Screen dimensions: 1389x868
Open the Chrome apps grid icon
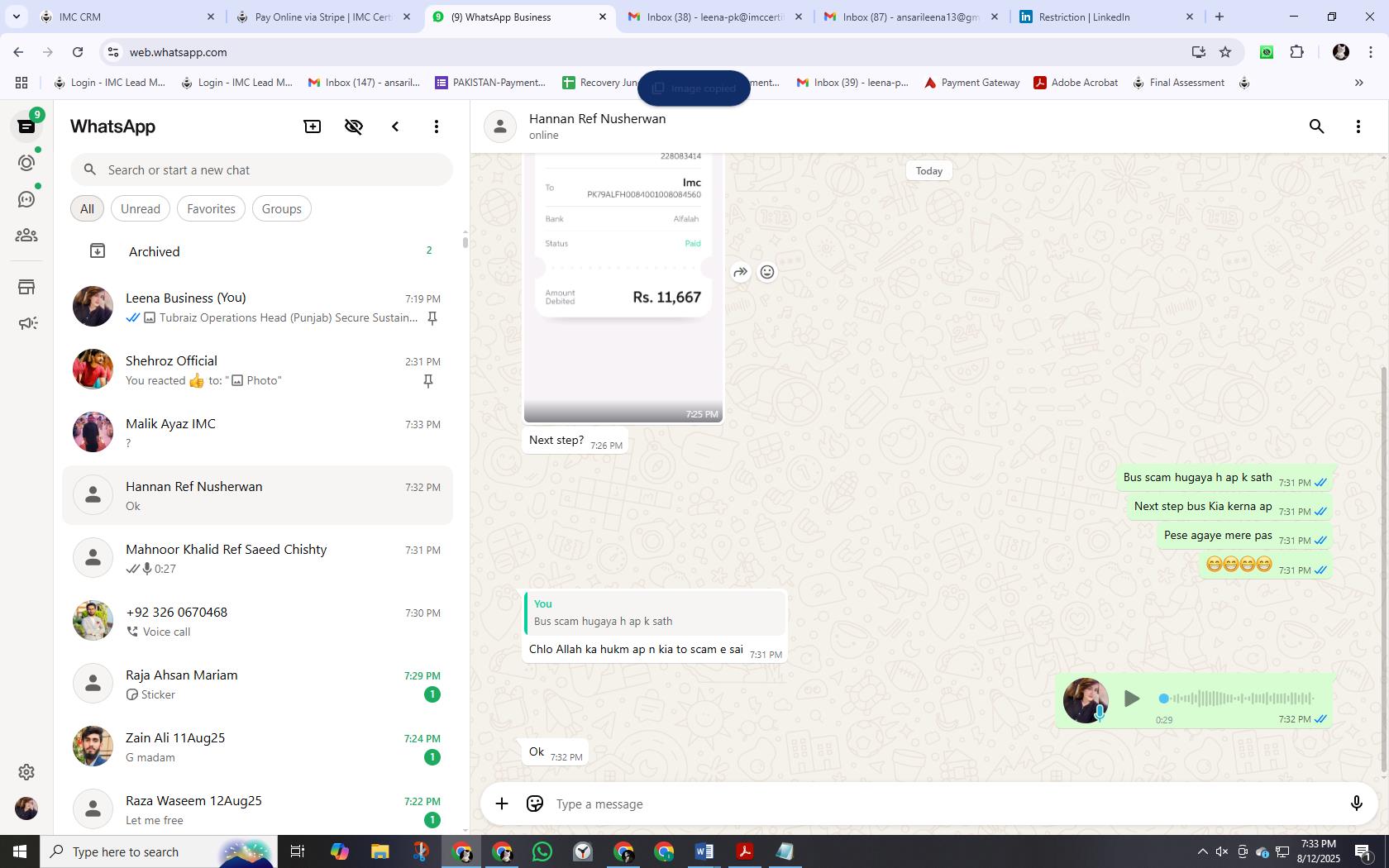pos(21,83)
